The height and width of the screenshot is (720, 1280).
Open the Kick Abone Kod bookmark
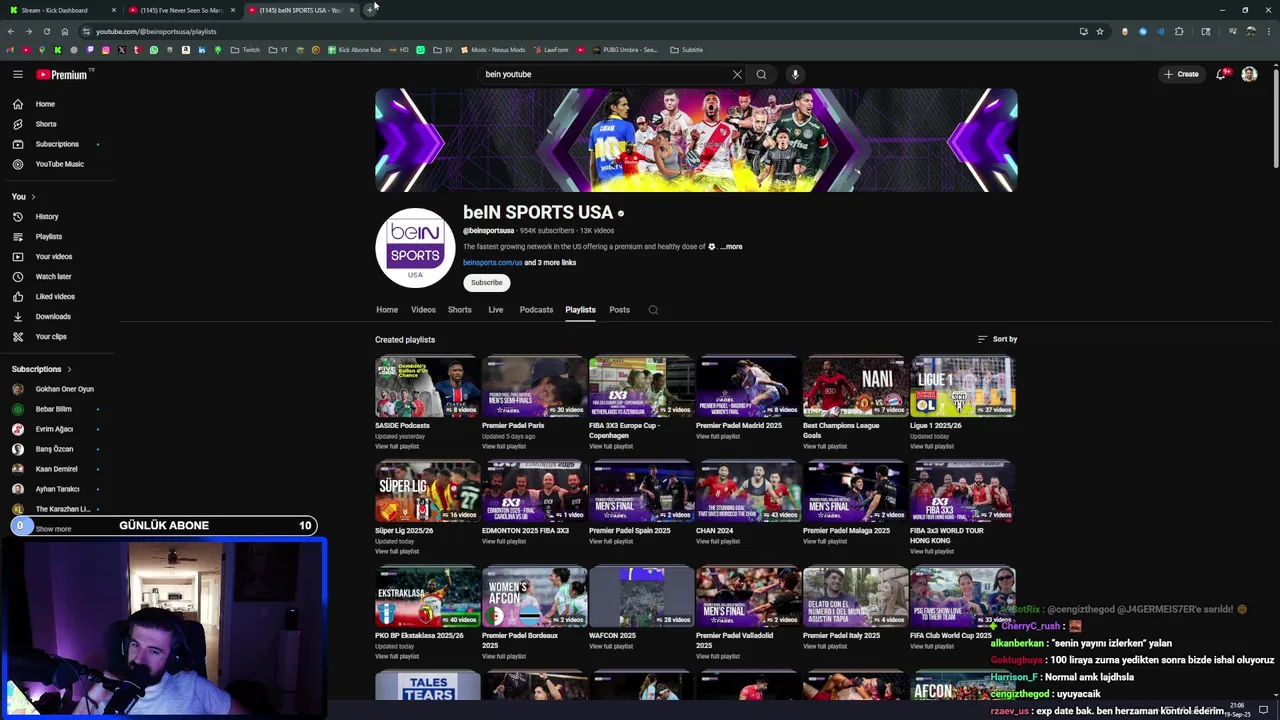point(354,50)
